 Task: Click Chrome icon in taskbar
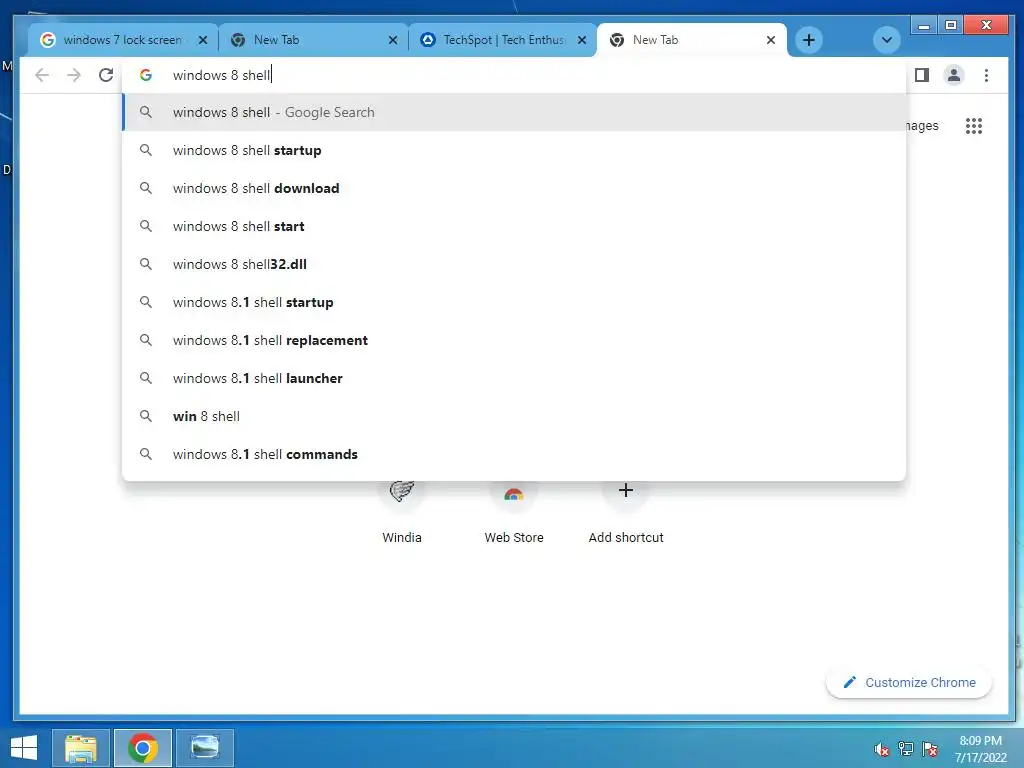click(x=143, y=748)
